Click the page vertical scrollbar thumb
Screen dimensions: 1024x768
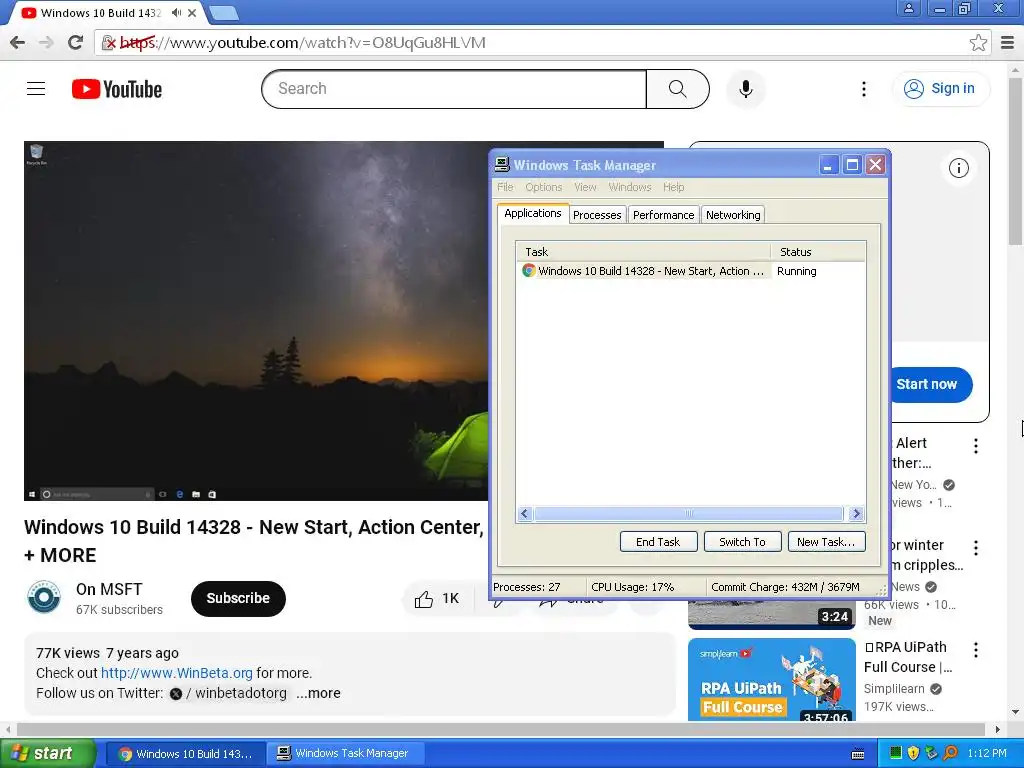coord(1015,160)
